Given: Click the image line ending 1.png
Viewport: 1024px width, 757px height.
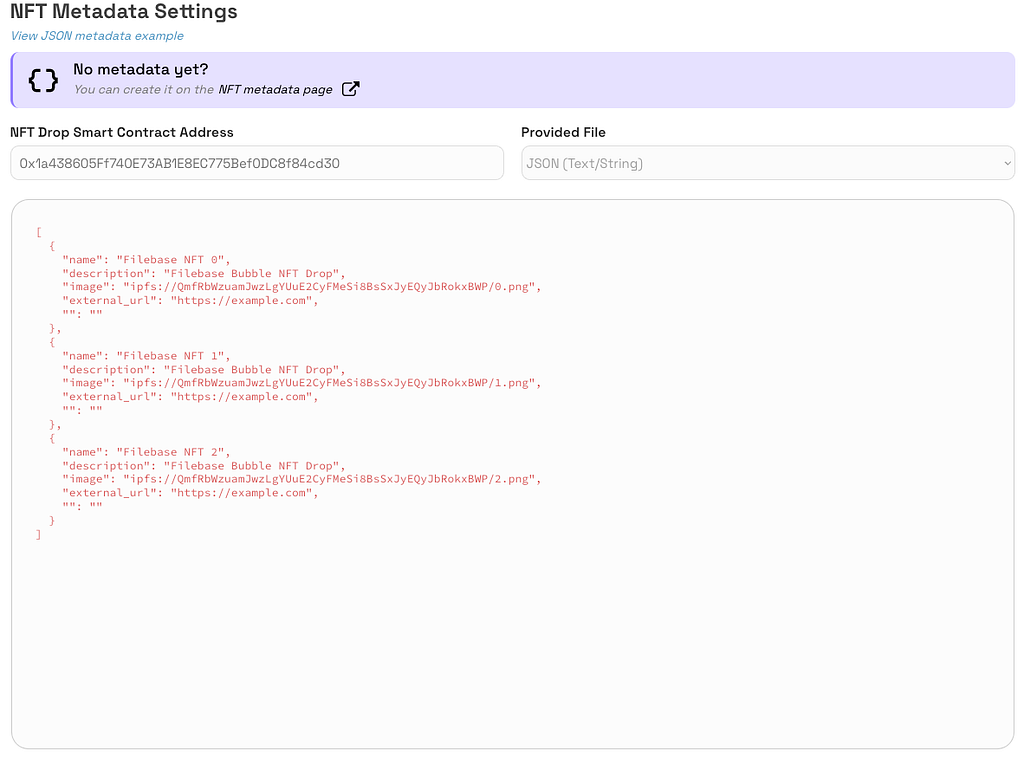Looking at the screenshot, I should [x=302, y=383].
